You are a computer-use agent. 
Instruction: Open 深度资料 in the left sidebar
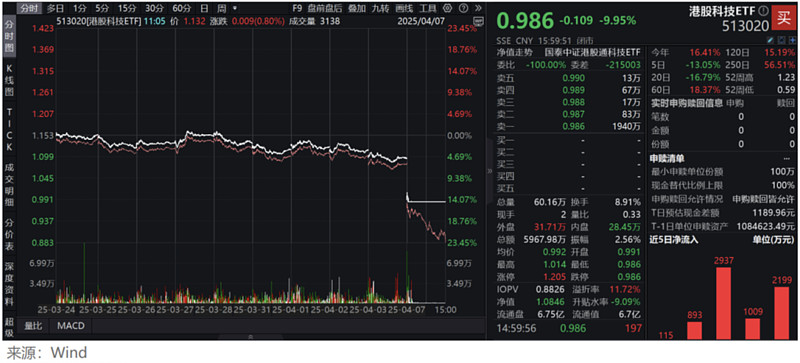pyautogui.click(x=9, y=284)
